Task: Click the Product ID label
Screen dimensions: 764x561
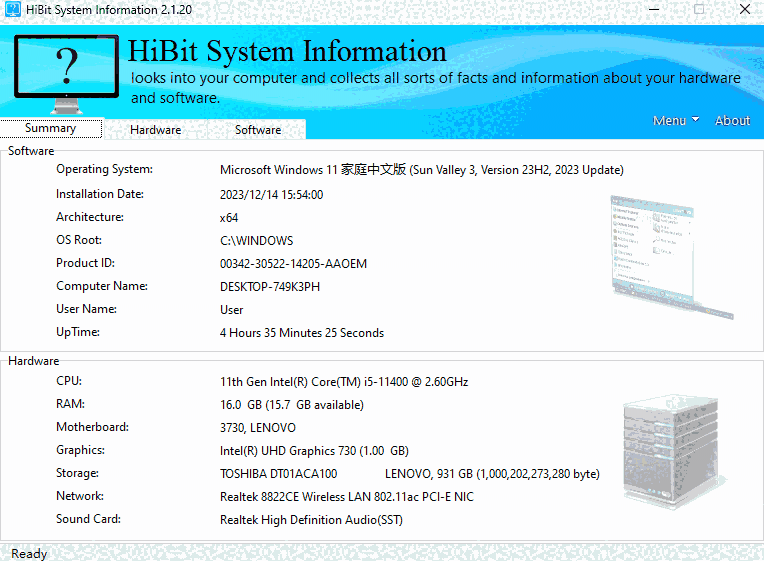Action: (x=85, y=263)
